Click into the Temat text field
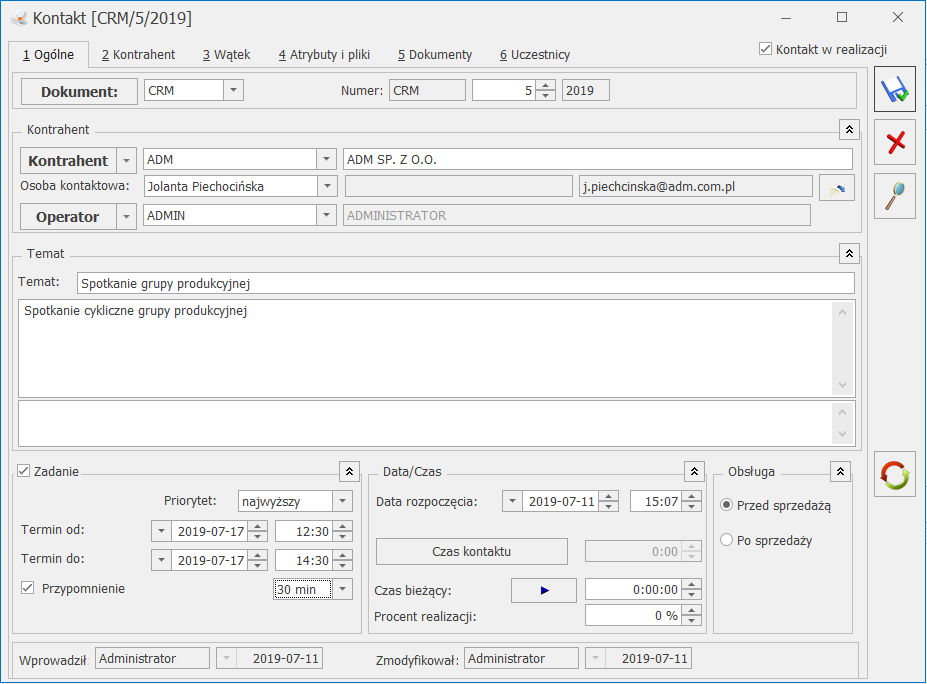Screen dimensions: 927x684 click(465, 284)
